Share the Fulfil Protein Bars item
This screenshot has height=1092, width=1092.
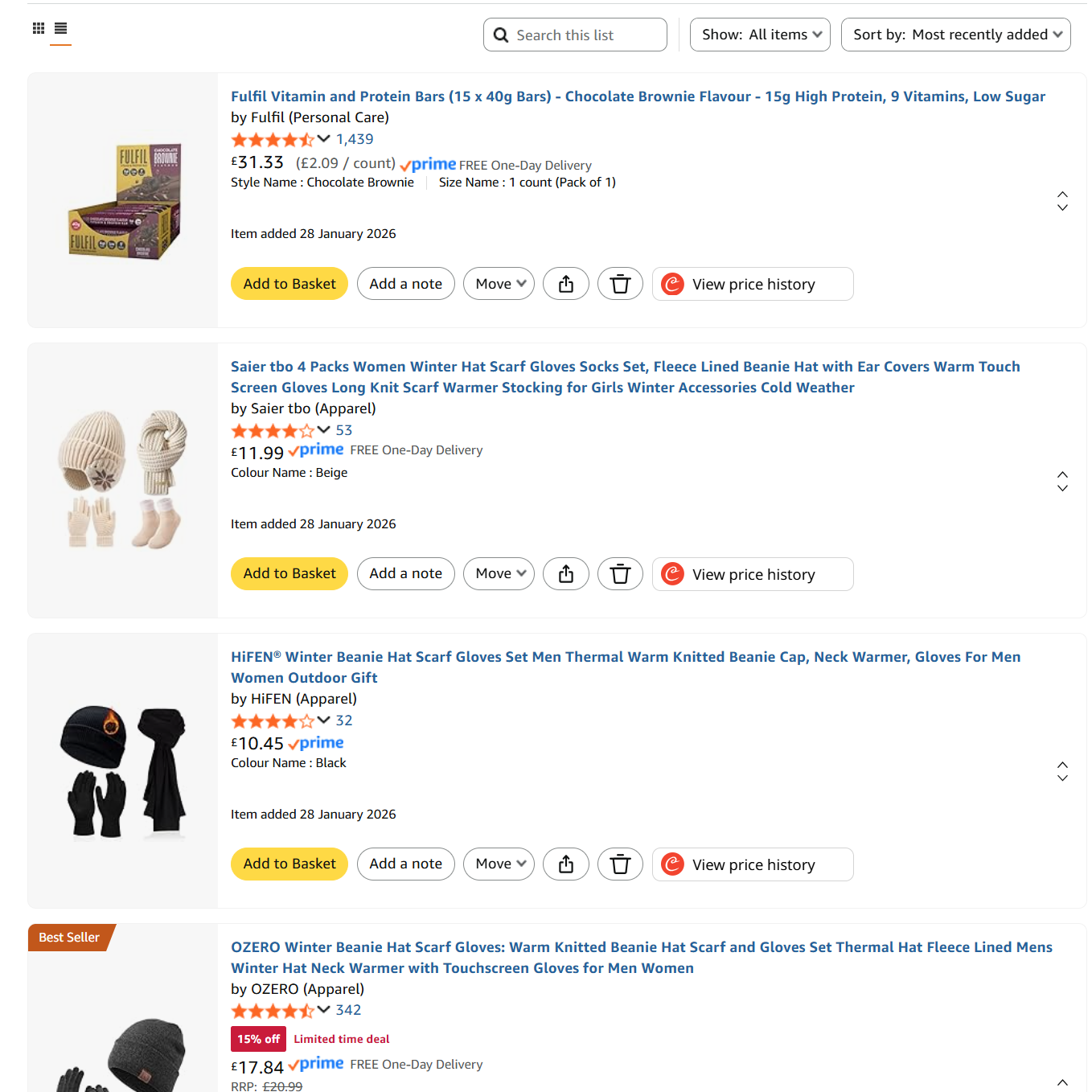click(x=566, y=284)
